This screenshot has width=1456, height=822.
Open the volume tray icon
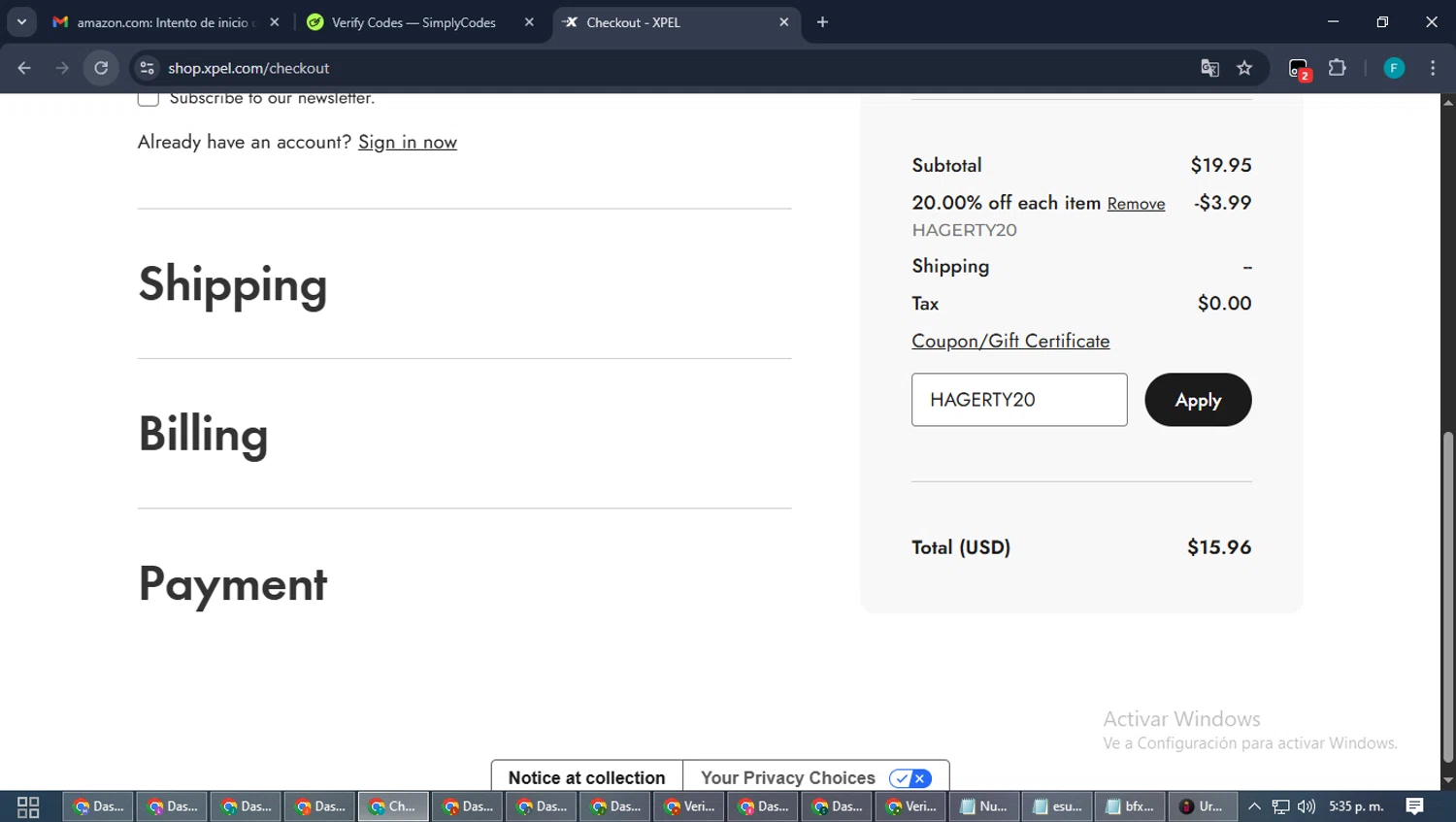tap(1307, 806)
